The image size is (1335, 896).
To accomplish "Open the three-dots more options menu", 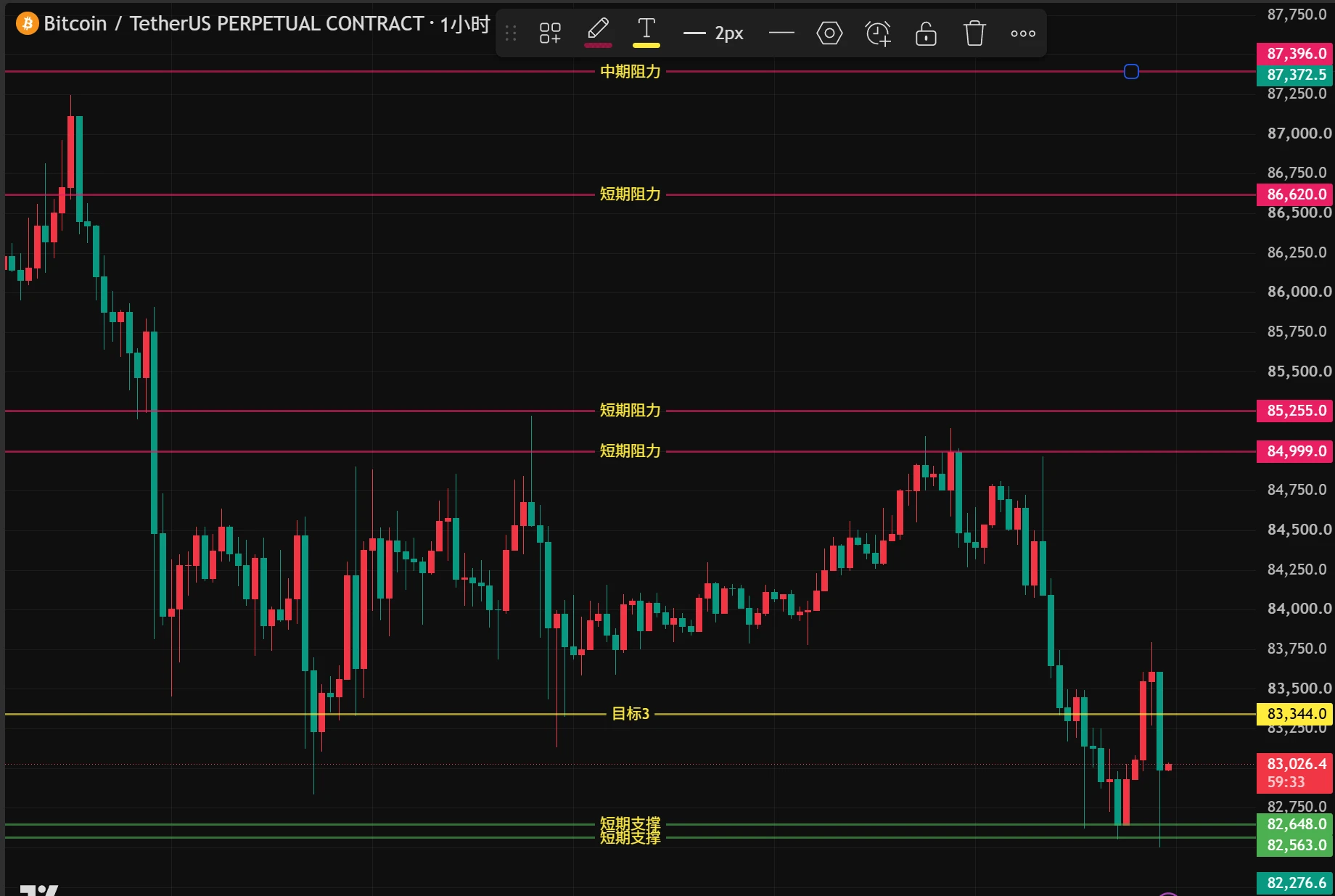I will point(1023,33).
